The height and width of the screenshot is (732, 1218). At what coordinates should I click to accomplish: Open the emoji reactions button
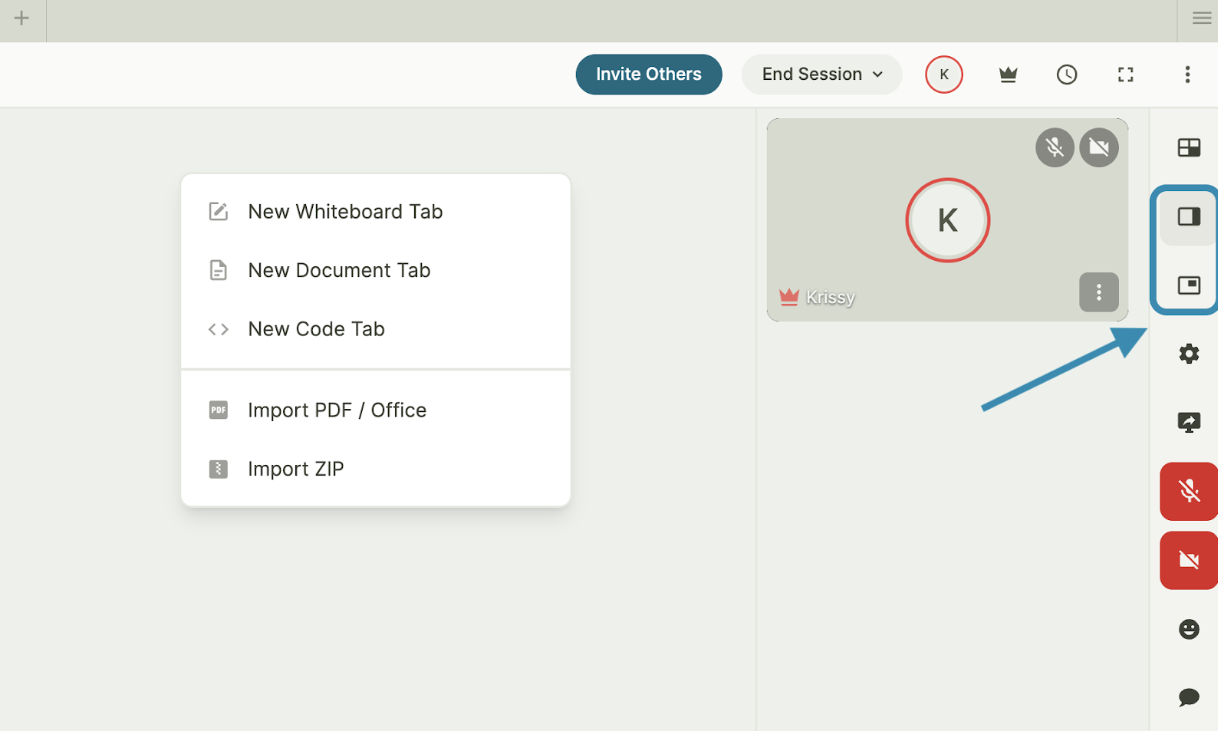coord(1189,629)
